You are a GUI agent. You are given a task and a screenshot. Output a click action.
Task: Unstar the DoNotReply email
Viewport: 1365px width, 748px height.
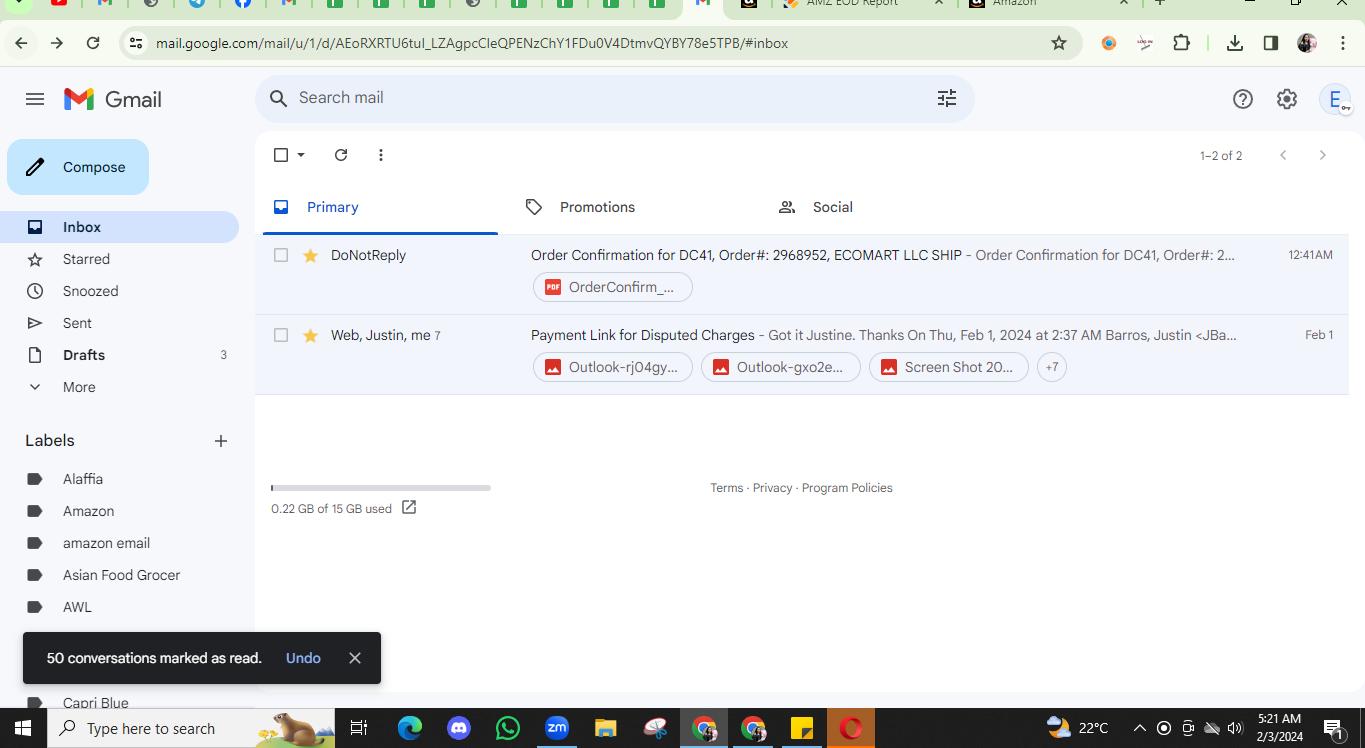coord(310,255)
